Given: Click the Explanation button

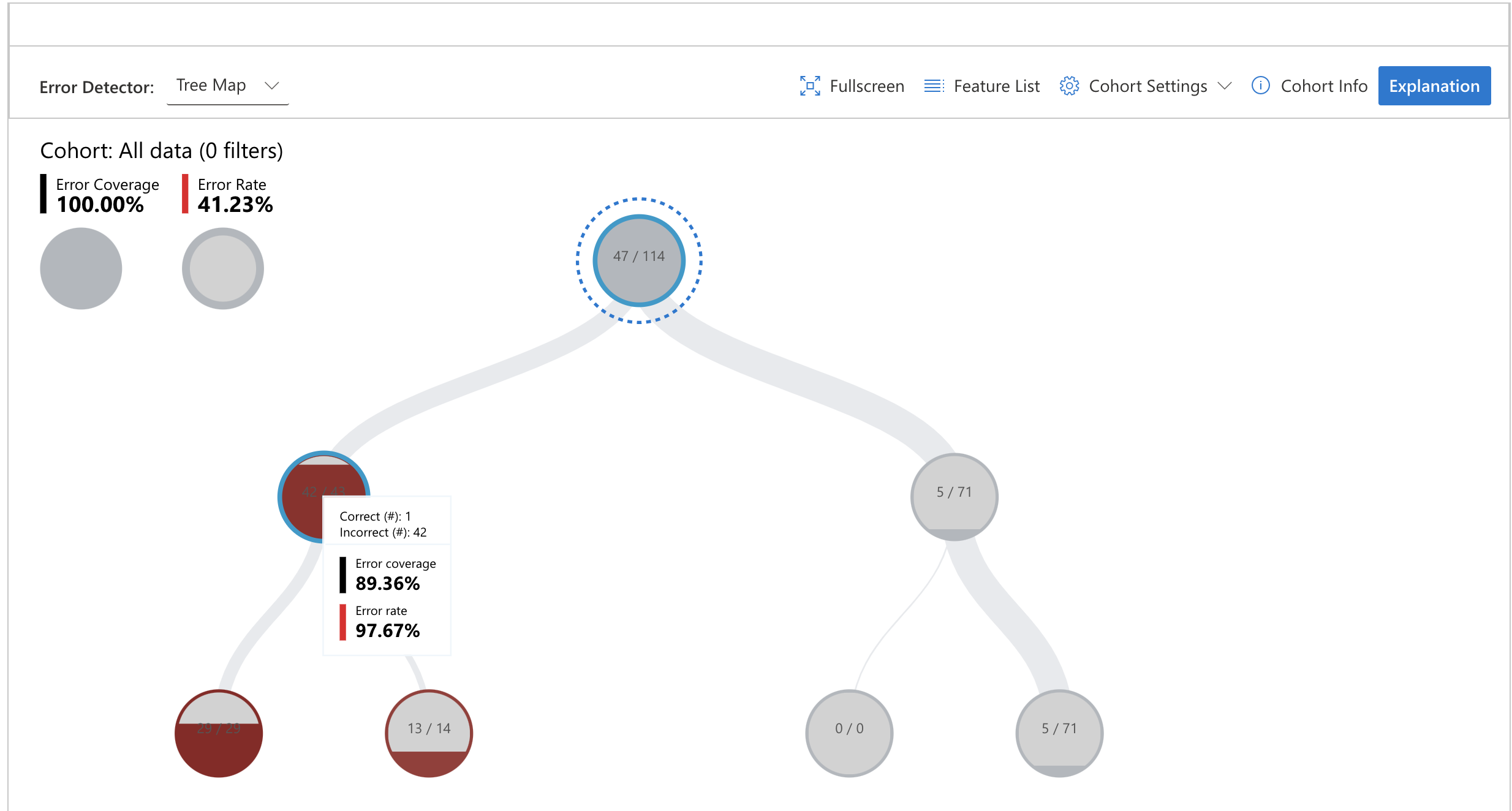Looking at the screenshot, I should pyautogui.click(x=1434, y=86).
